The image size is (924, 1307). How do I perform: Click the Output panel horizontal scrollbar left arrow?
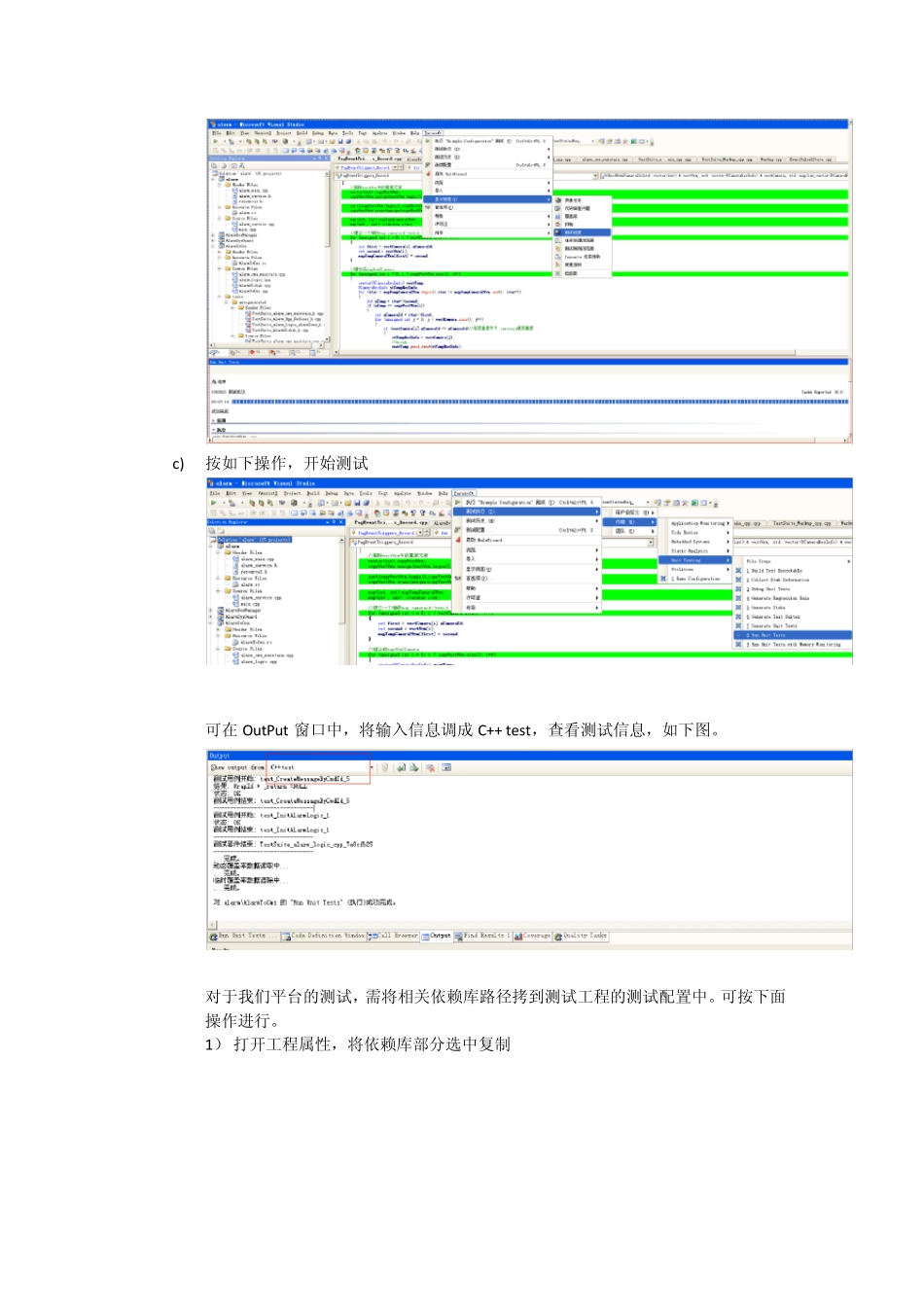(212, 924)
